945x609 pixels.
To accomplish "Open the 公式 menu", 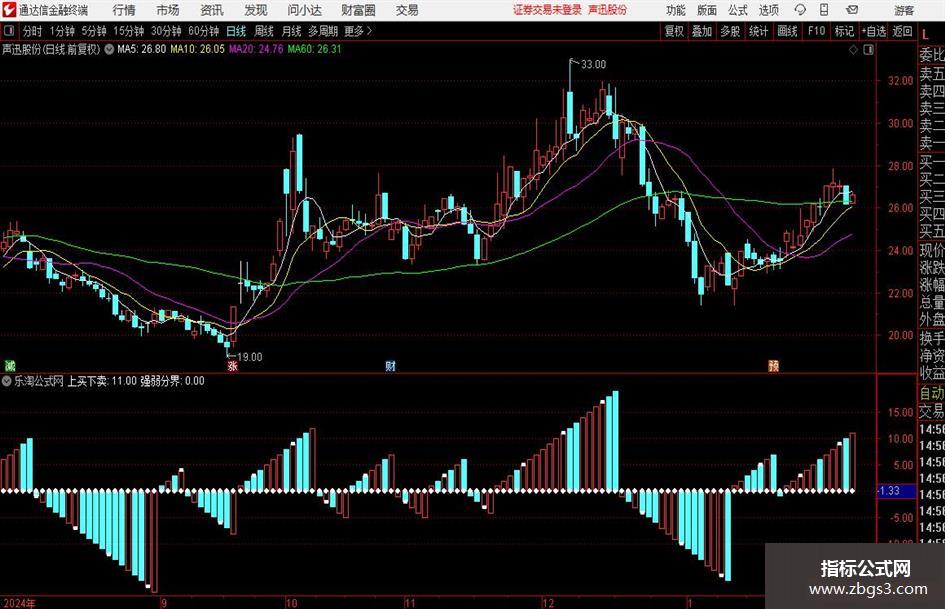I will click(738, 10).
